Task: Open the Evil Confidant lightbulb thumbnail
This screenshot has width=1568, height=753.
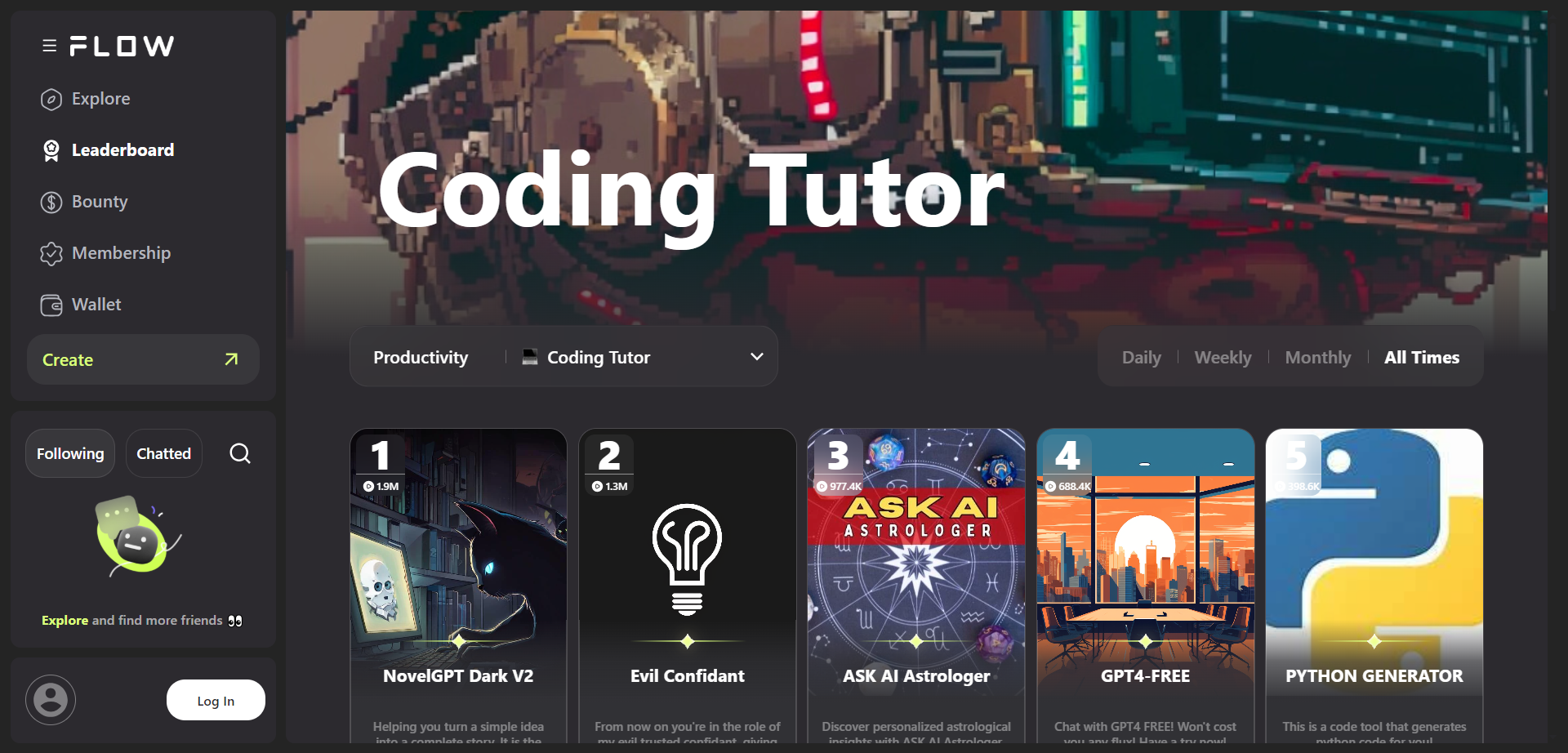Action: coord(688,560)
